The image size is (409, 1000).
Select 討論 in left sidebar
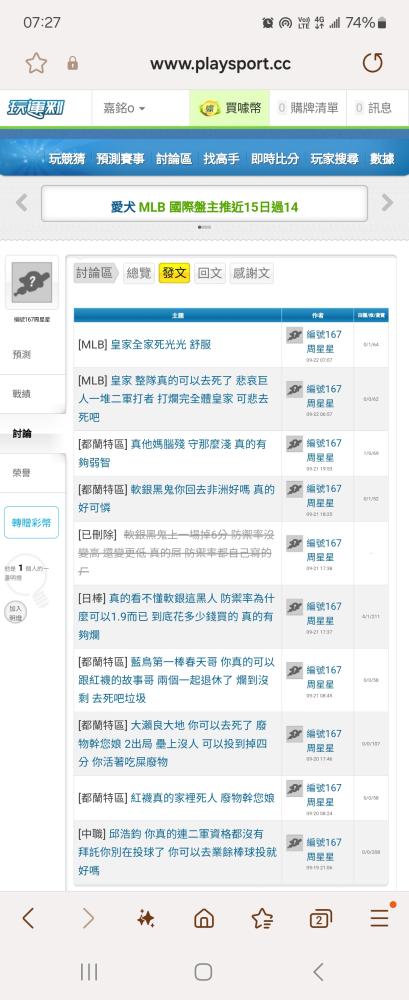click(x=22, y=434)
